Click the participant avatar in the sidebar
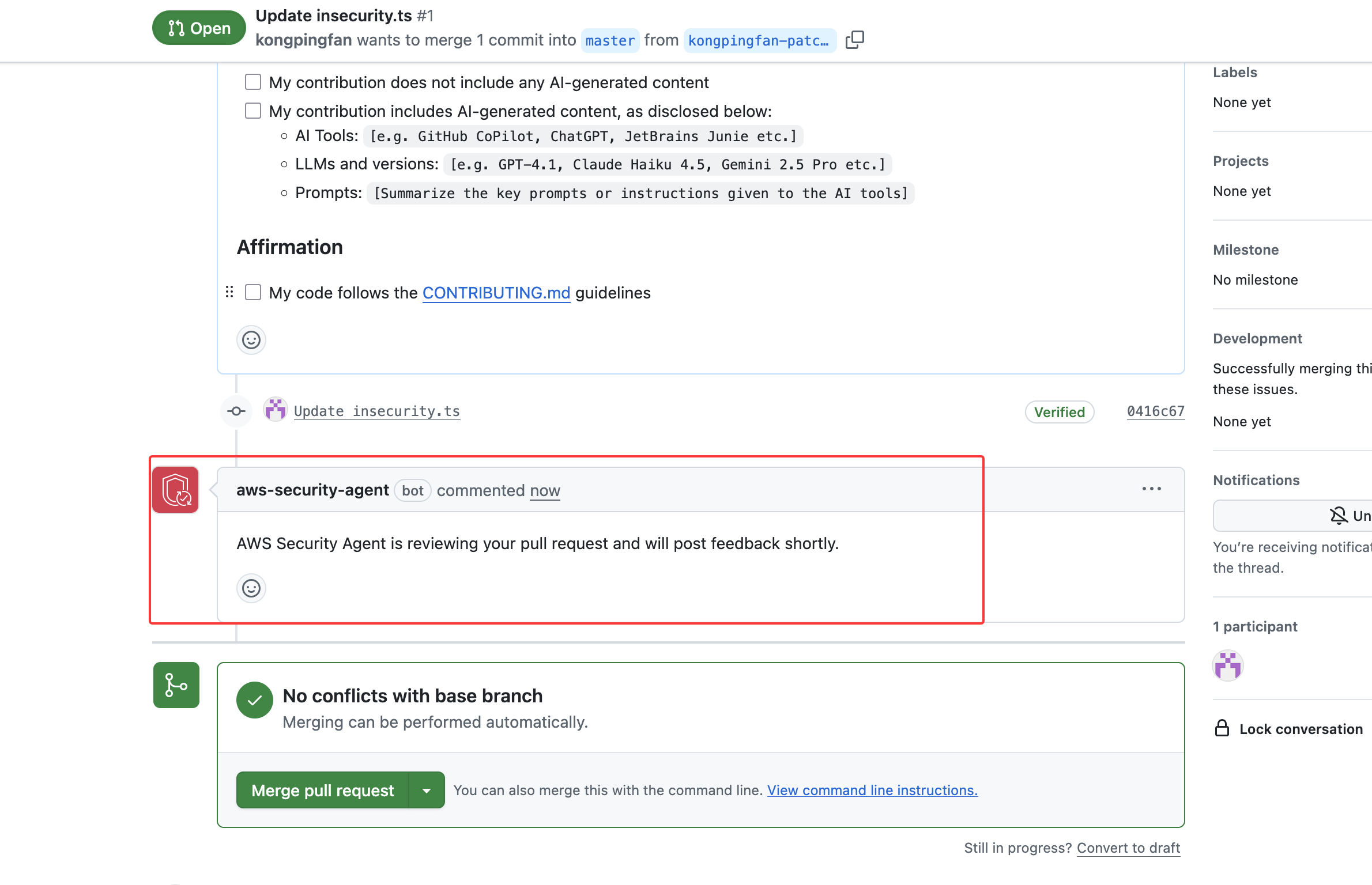Image resolution: width=1372 pixels, height=885 pixels. pos(1228,666)
